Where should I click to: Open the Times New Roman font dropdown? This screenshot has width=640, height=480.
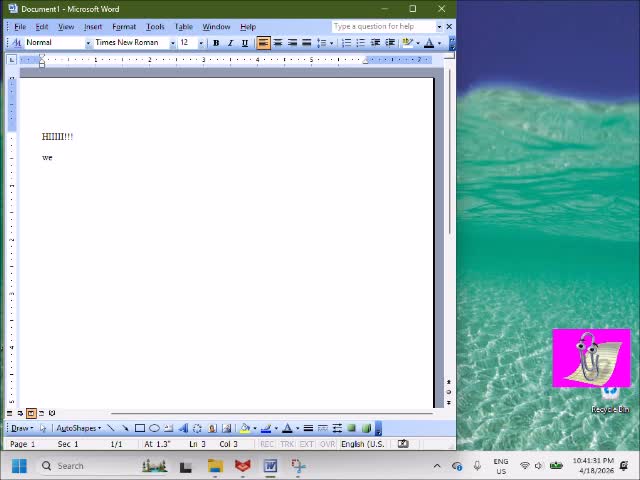coord(172,43)
